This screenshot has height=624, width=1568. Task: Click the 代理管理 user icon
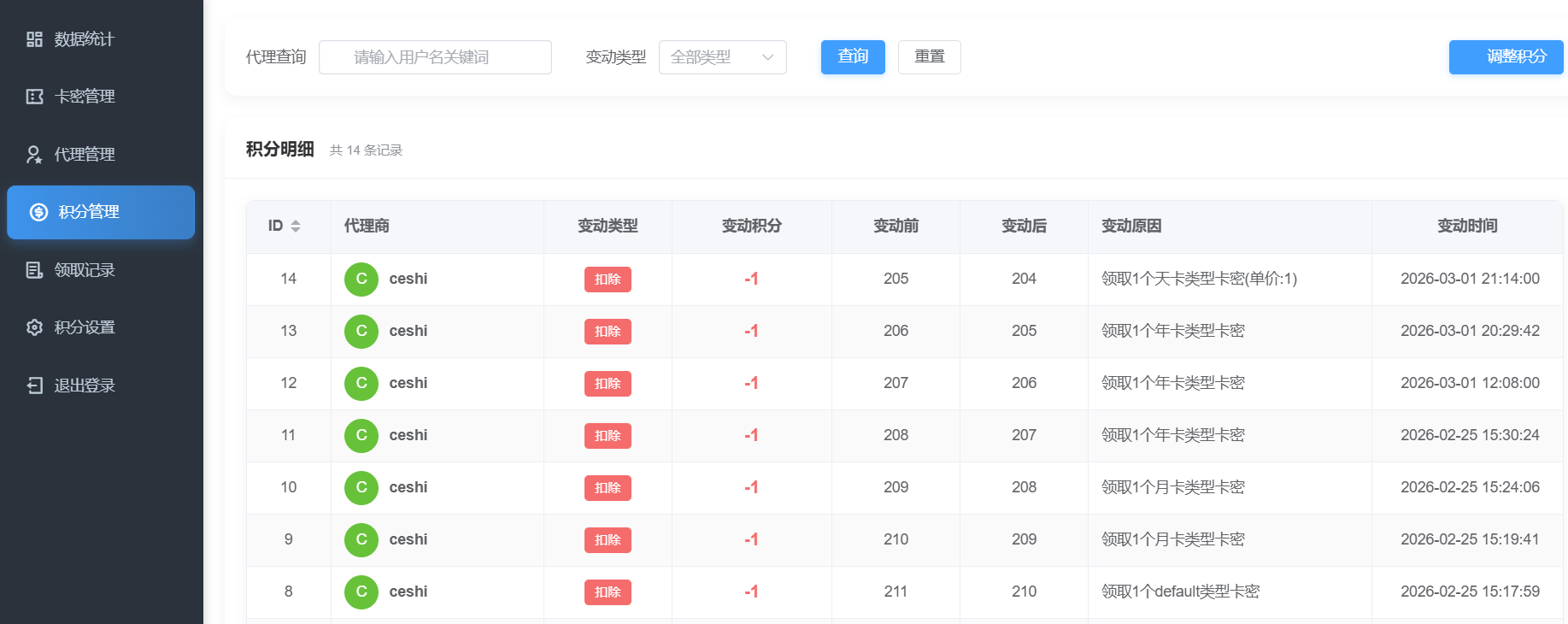[x=34, y=155]
